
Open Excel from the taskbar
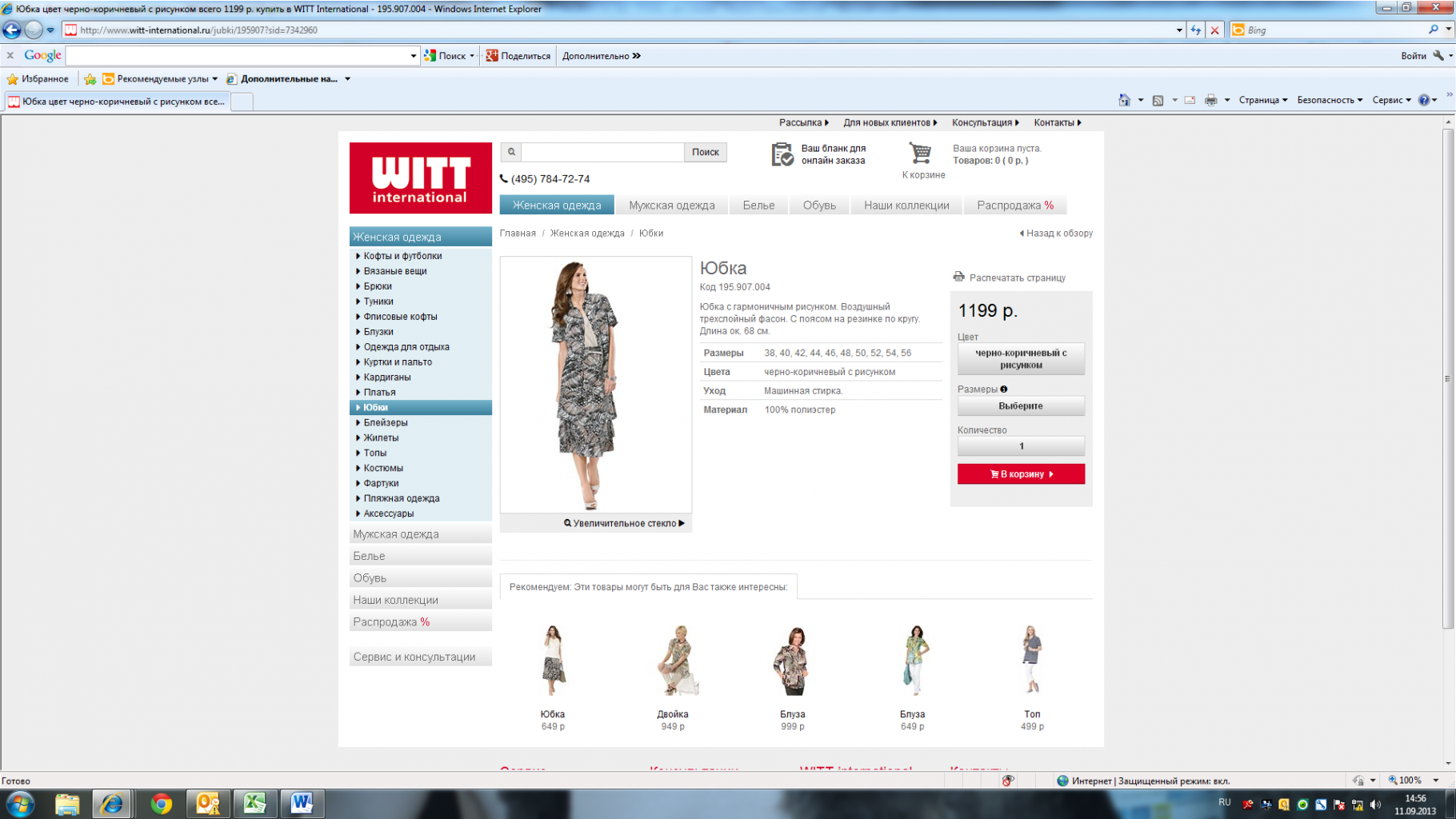(254, 804)
